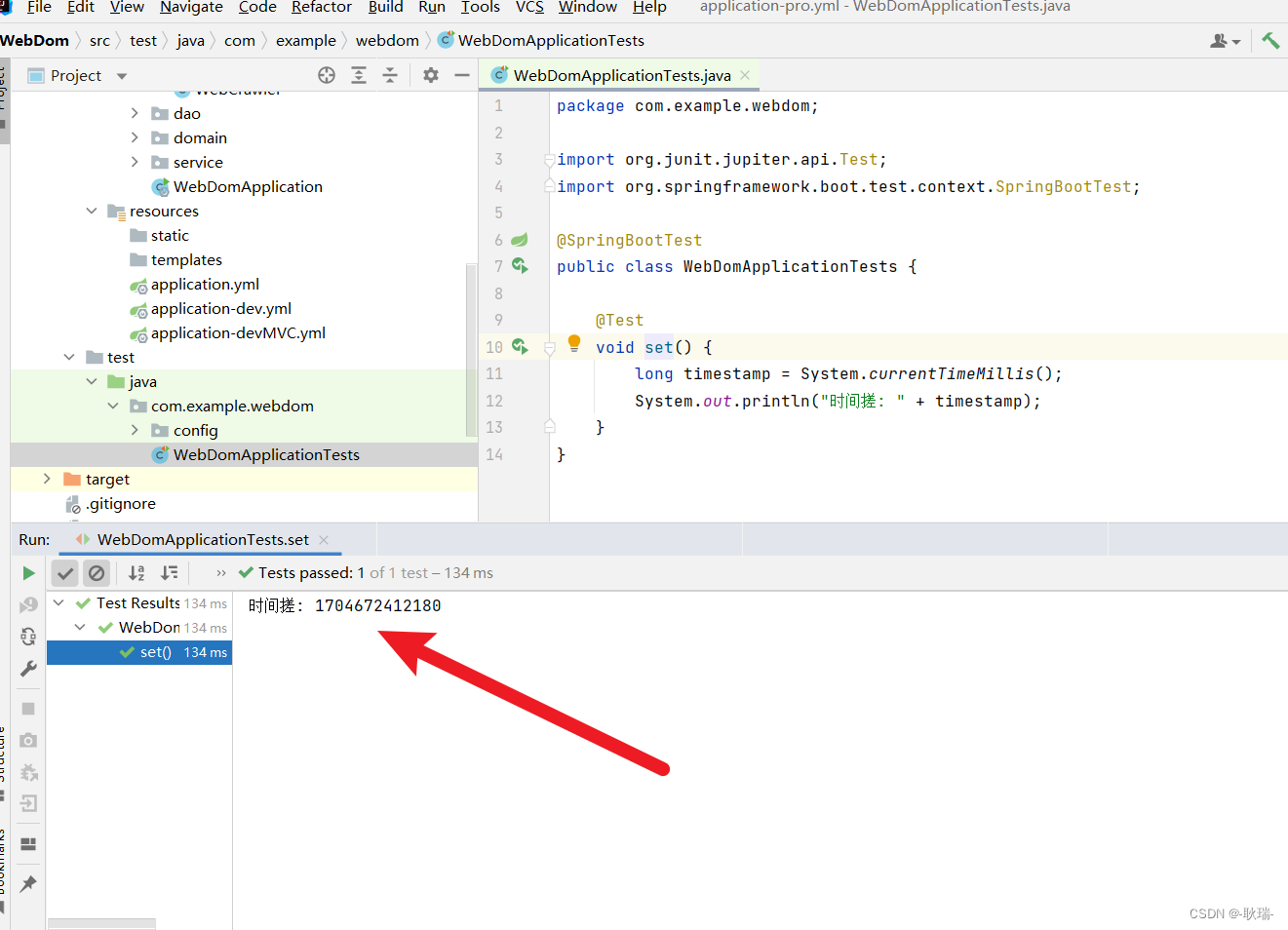
Task: Toggle Show Ignored tests button
Action: coord(97,573)
